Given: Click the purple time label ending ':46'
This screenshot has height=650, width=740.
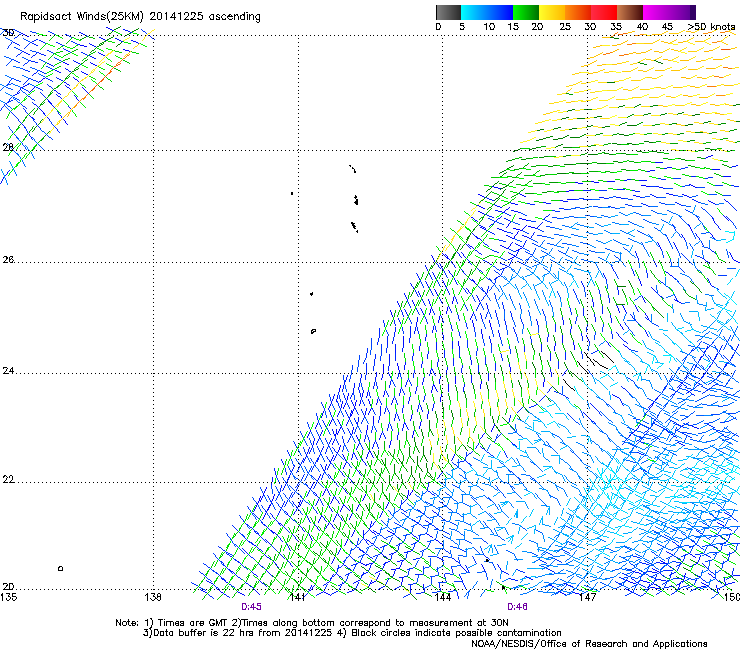Looking at the screenshot, I should [517, 607].
